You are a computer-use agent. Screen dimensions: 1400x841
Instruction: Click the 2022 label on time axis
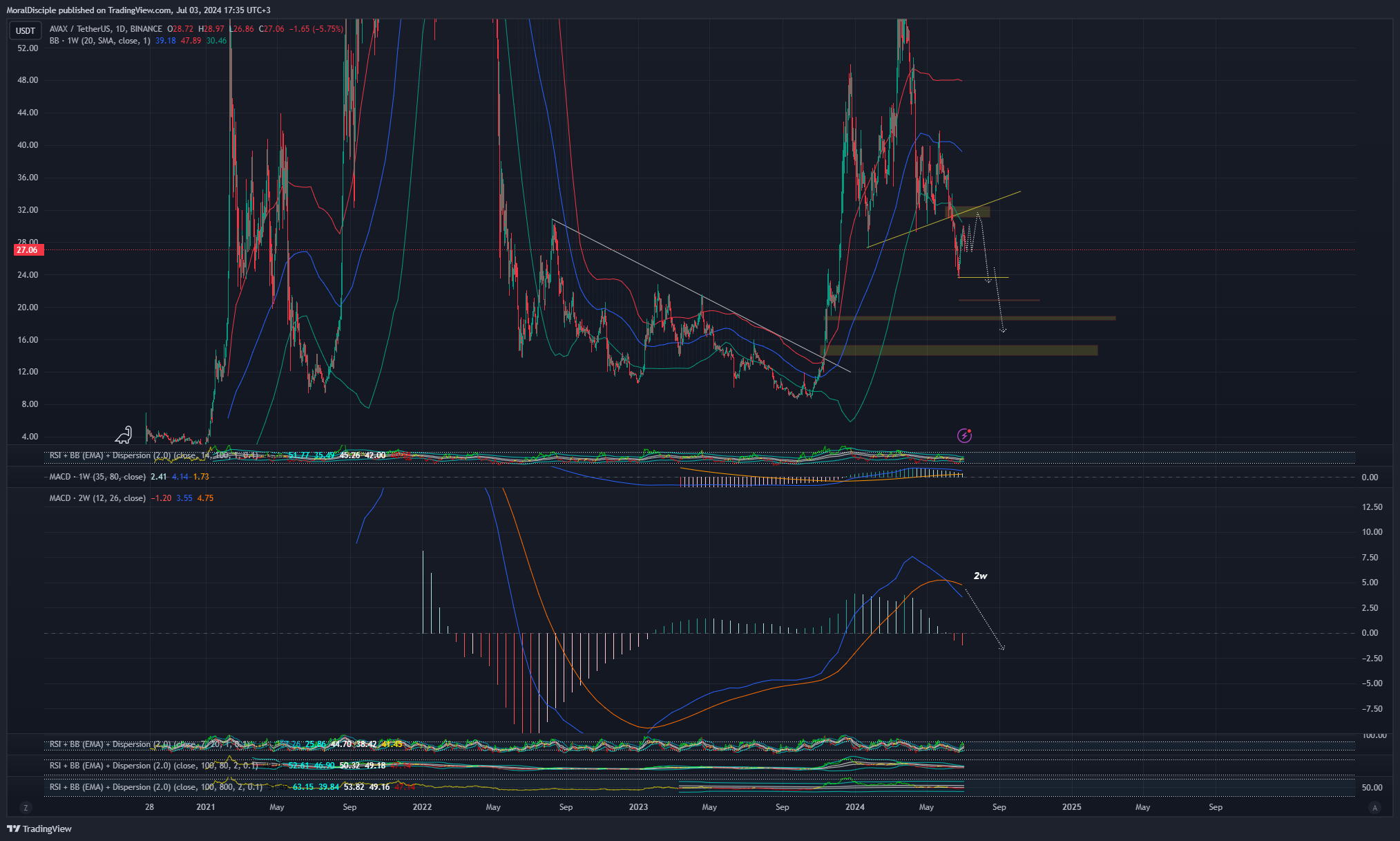pyautogui.click(x=422, y=807)
